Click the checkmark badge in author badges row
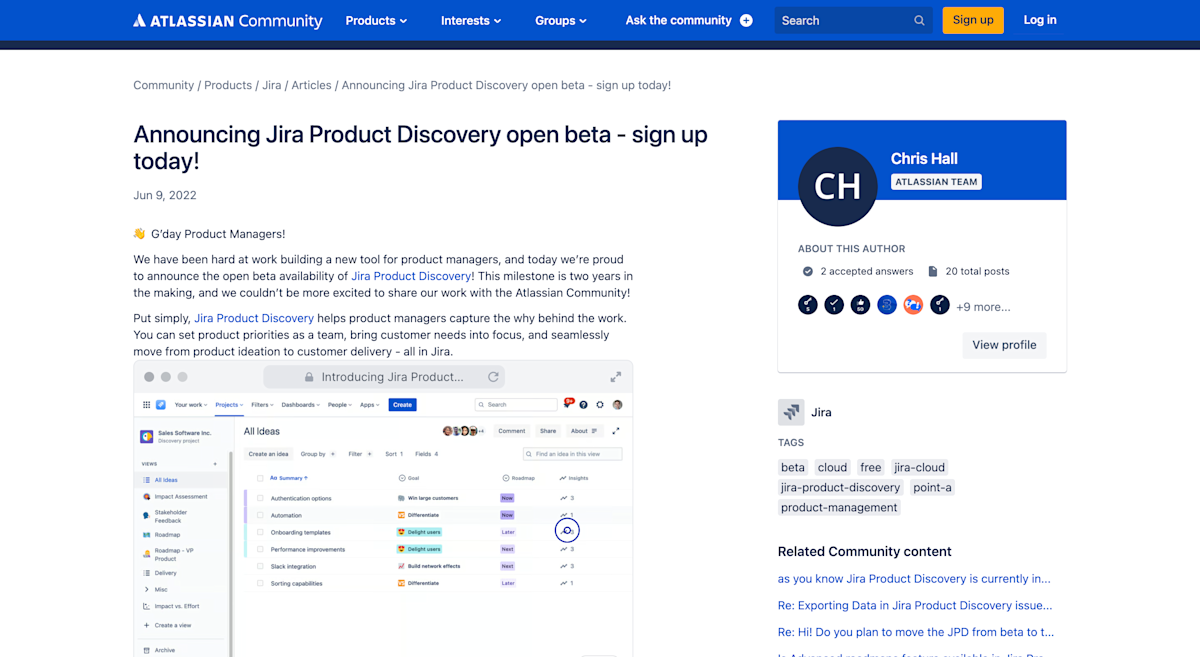Screen dimensions: 1200x657 (x=834, y=305)
